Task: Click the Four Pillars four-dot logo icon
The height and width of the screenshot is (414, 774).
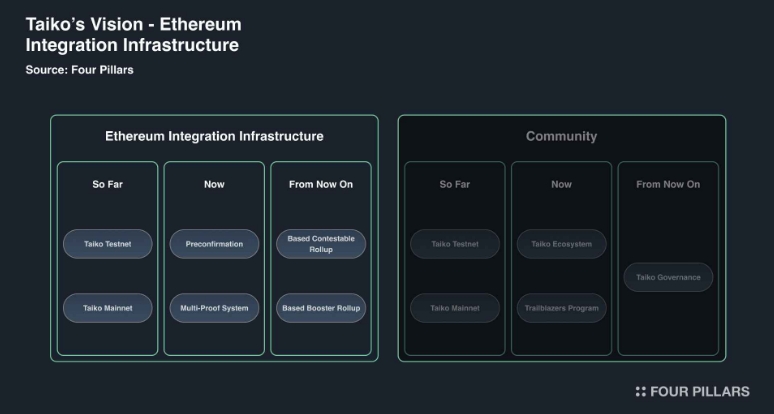Action: coord(641,392)
